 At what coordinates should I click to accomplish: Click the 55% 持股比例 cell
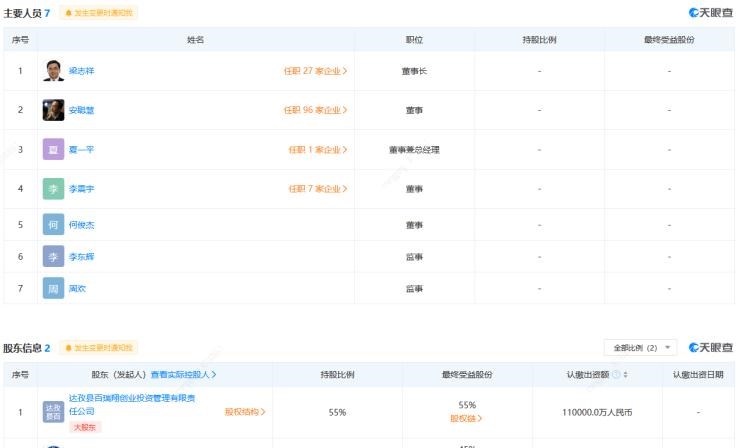pos(337,412)
